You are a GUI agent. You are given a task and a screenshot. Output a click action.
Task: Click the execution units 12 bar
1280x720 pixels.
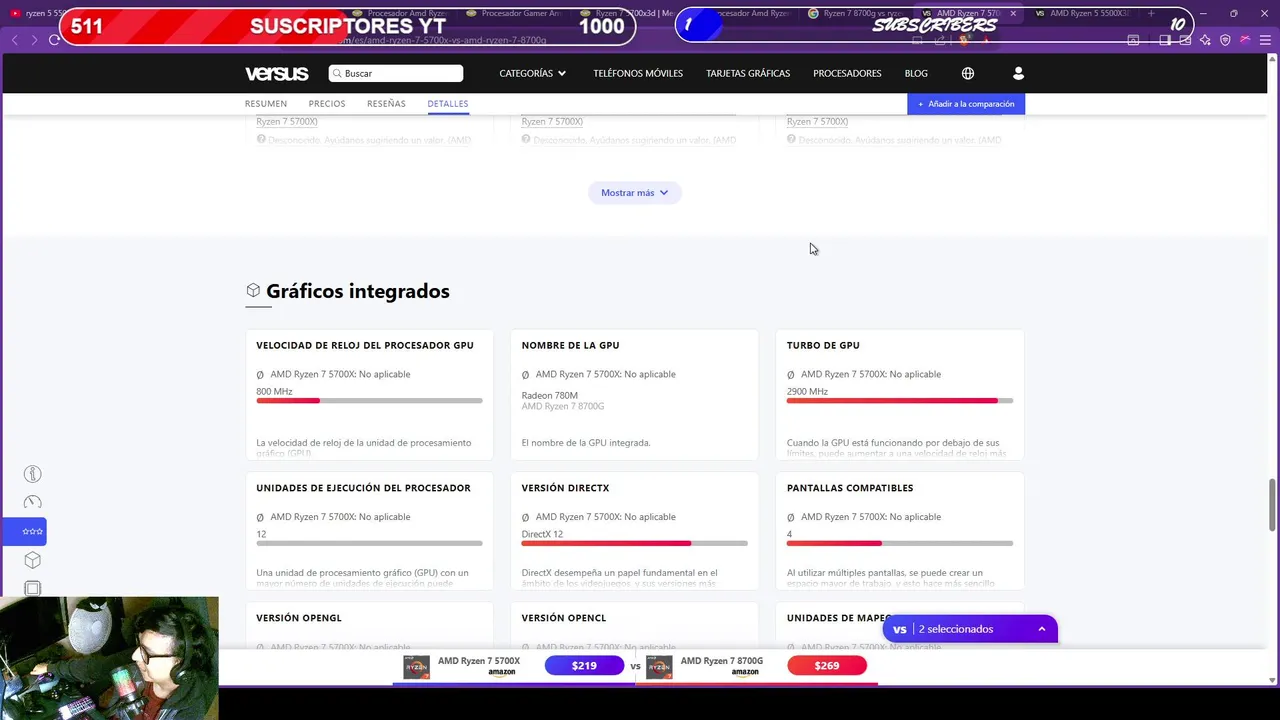click(369, 544)
